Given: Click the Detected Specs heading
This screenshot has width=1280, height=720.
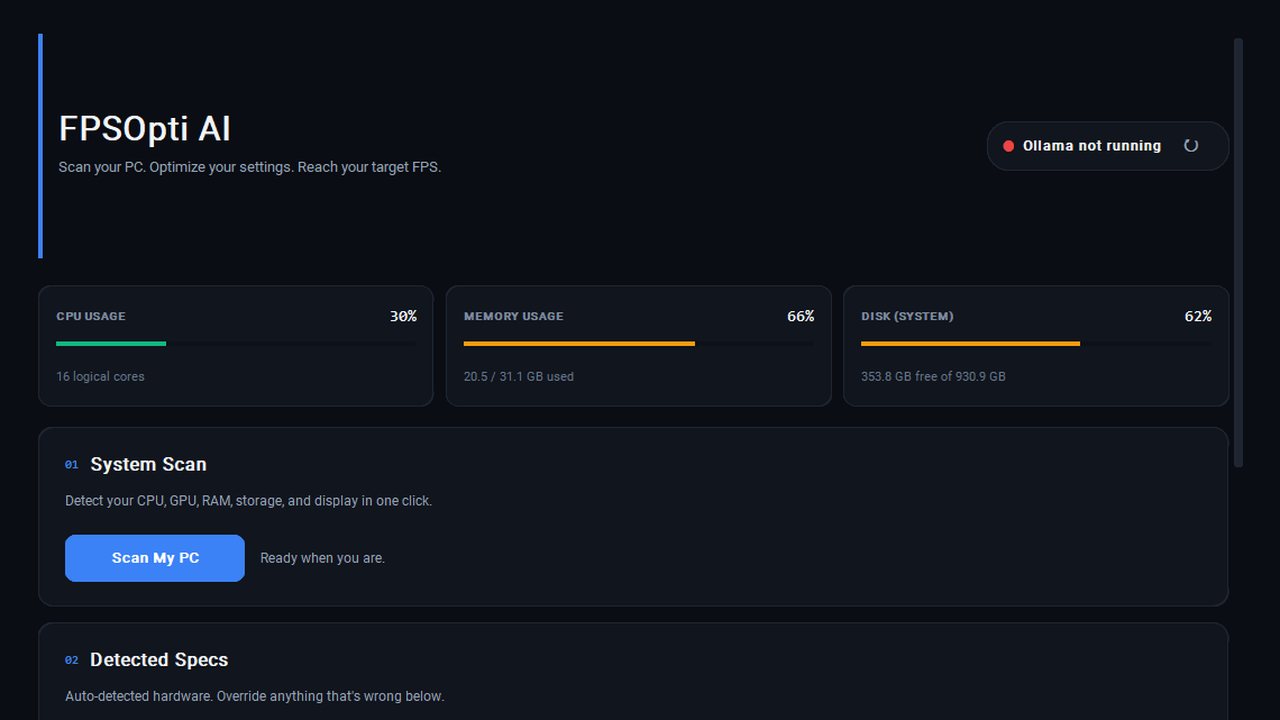Looking at the screenshot, I should tap(159, 660).
